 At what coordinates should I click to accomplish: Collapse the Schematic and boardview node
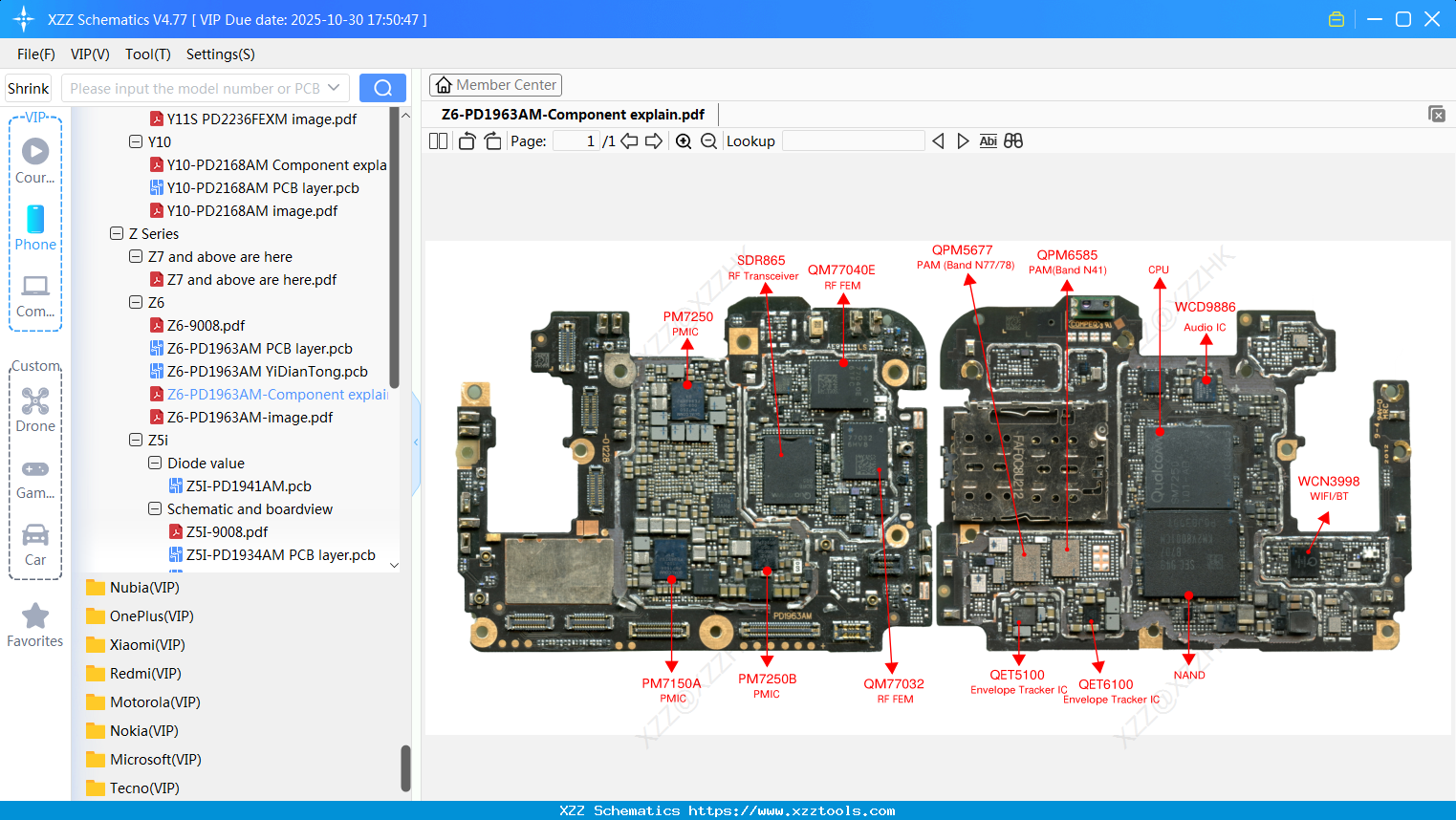[x=155, y=508]
